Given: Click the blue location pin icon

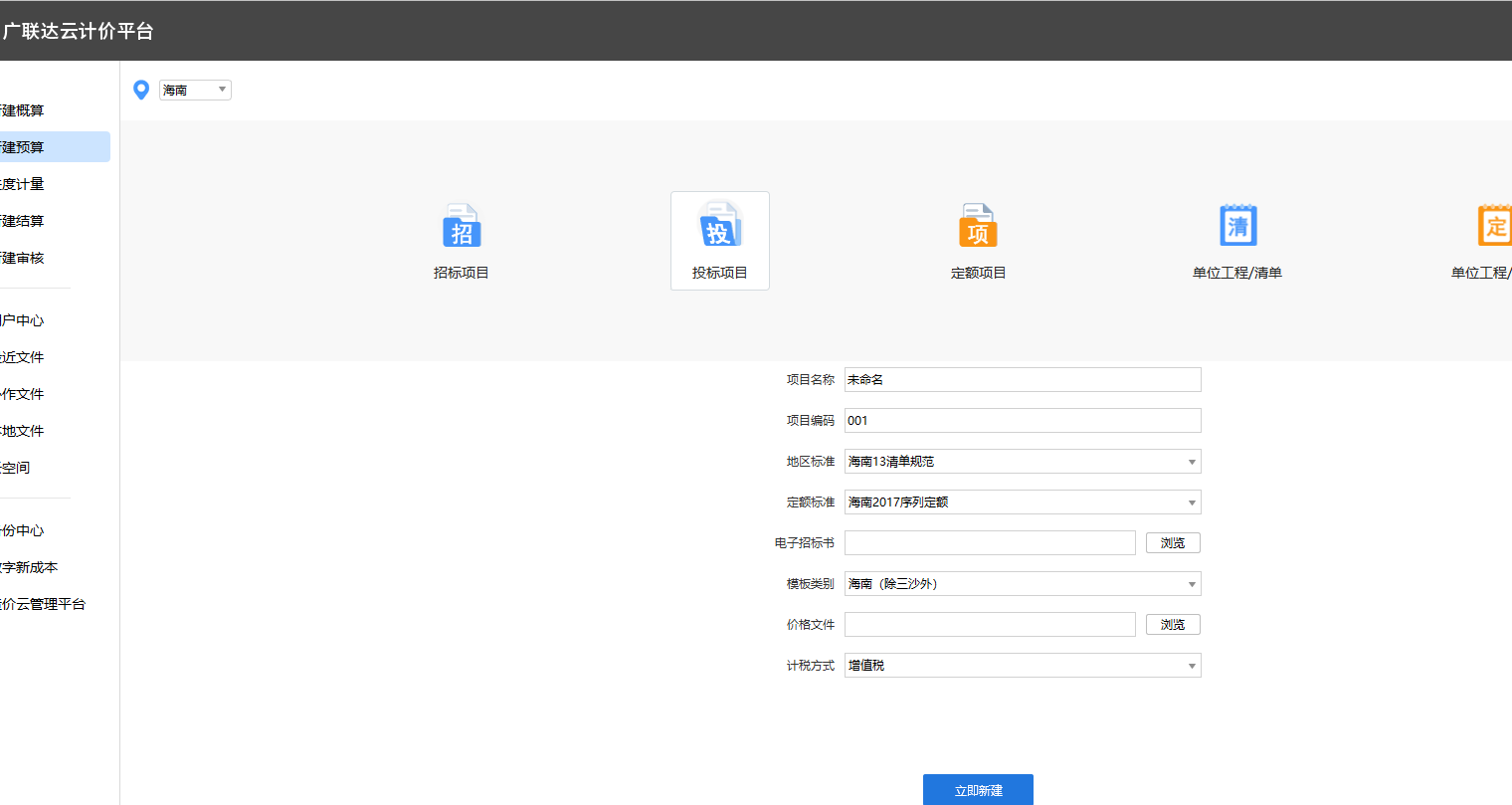Looking at the screenshot, I should click(141, 90).
